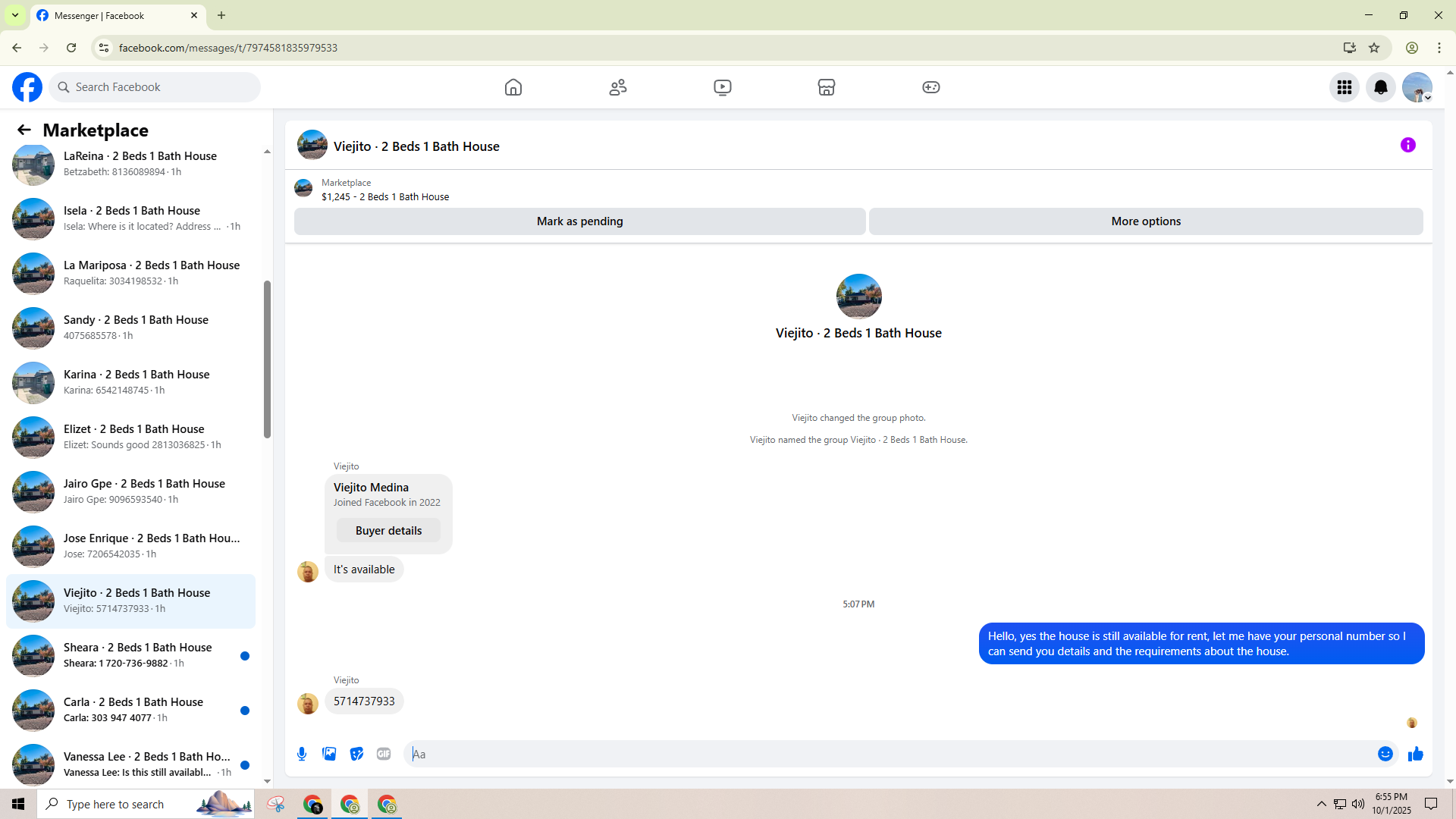Open Jose Enrique conversation
The height and width of the screenshot is (819, 1456).
pyautogui.click(x=130, y=546)
